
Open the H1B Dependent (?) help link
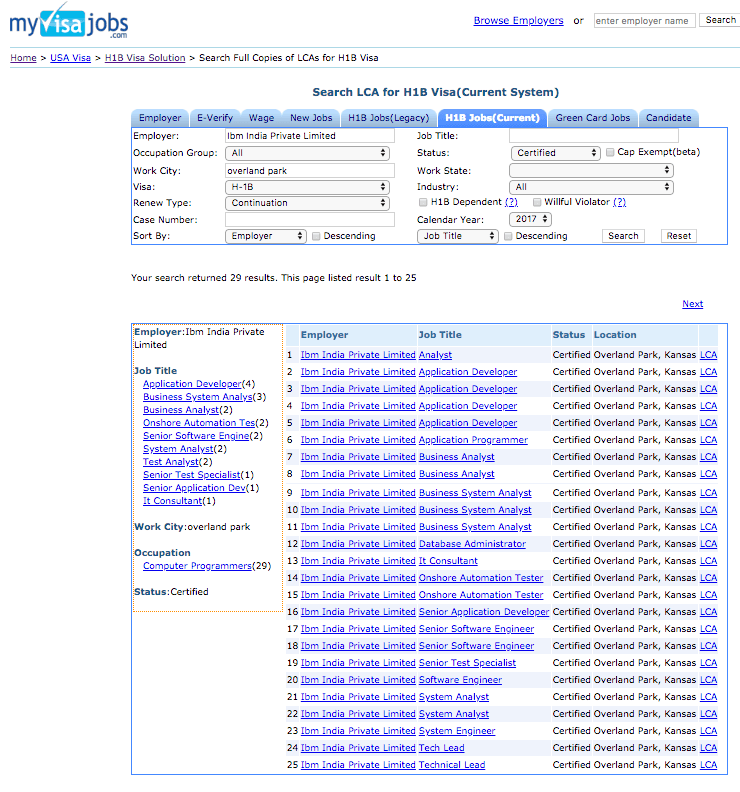coord(511,202)
